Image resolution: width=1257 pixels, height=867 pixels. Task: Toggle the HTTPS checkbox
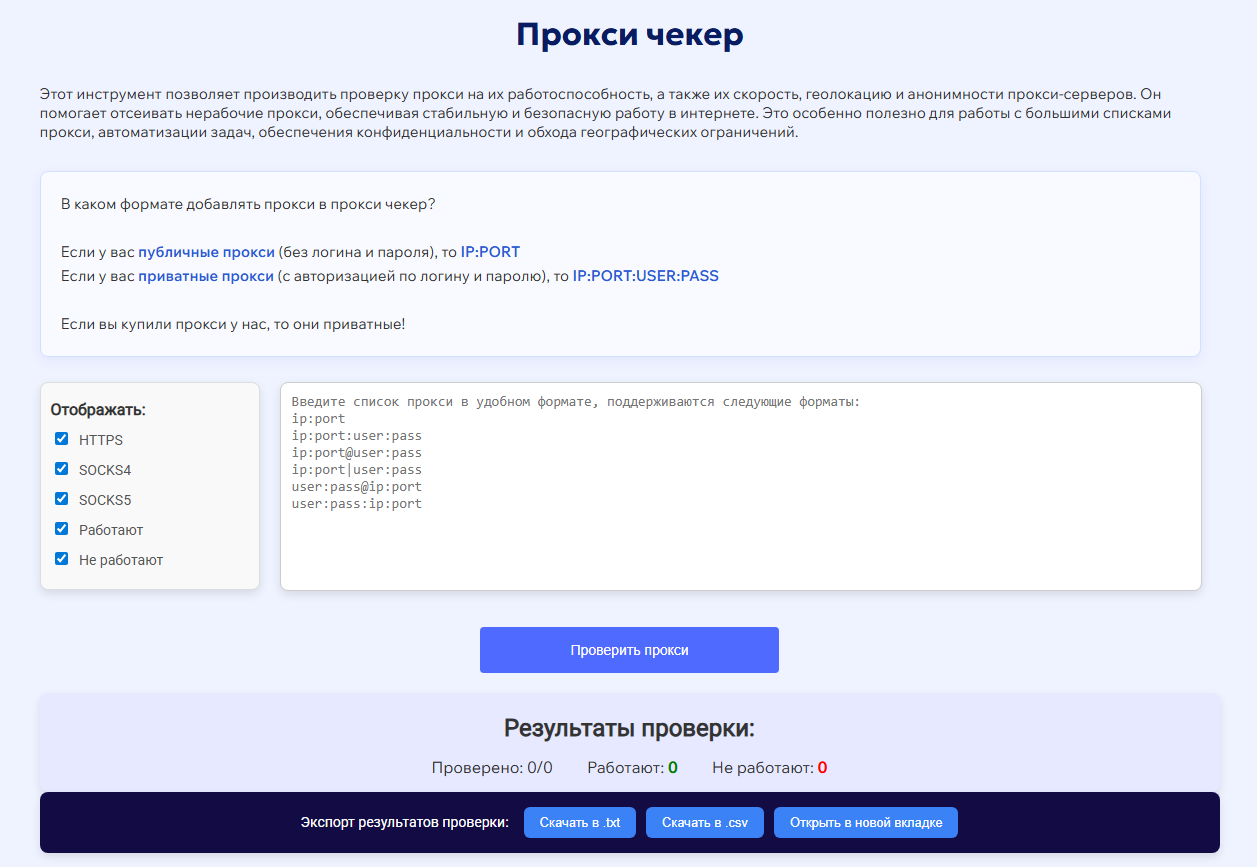62,439
